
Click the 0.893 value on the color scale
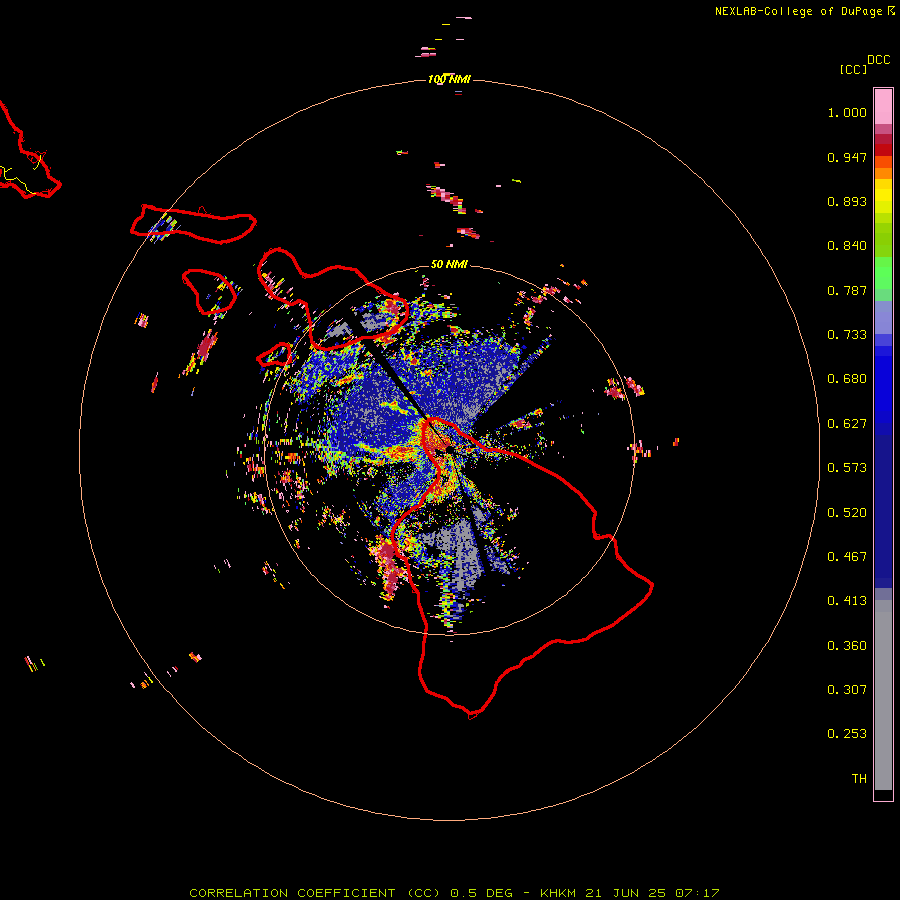(847, 201)
